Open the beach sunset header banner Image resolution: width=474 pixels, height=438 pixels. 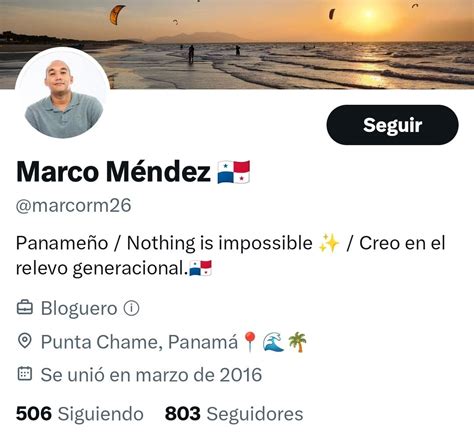[x=237, y=44]
